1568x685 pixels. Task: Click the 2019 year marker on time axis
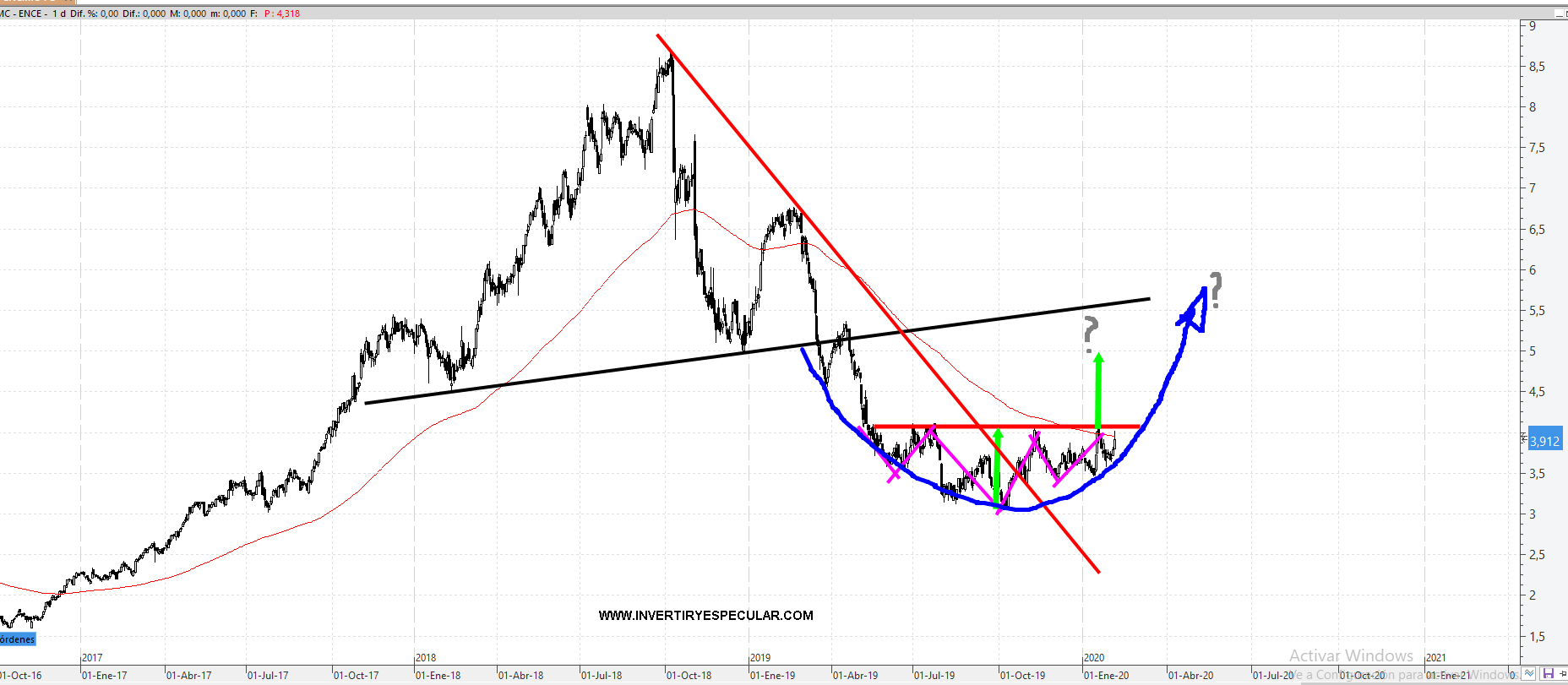(760, 657)
